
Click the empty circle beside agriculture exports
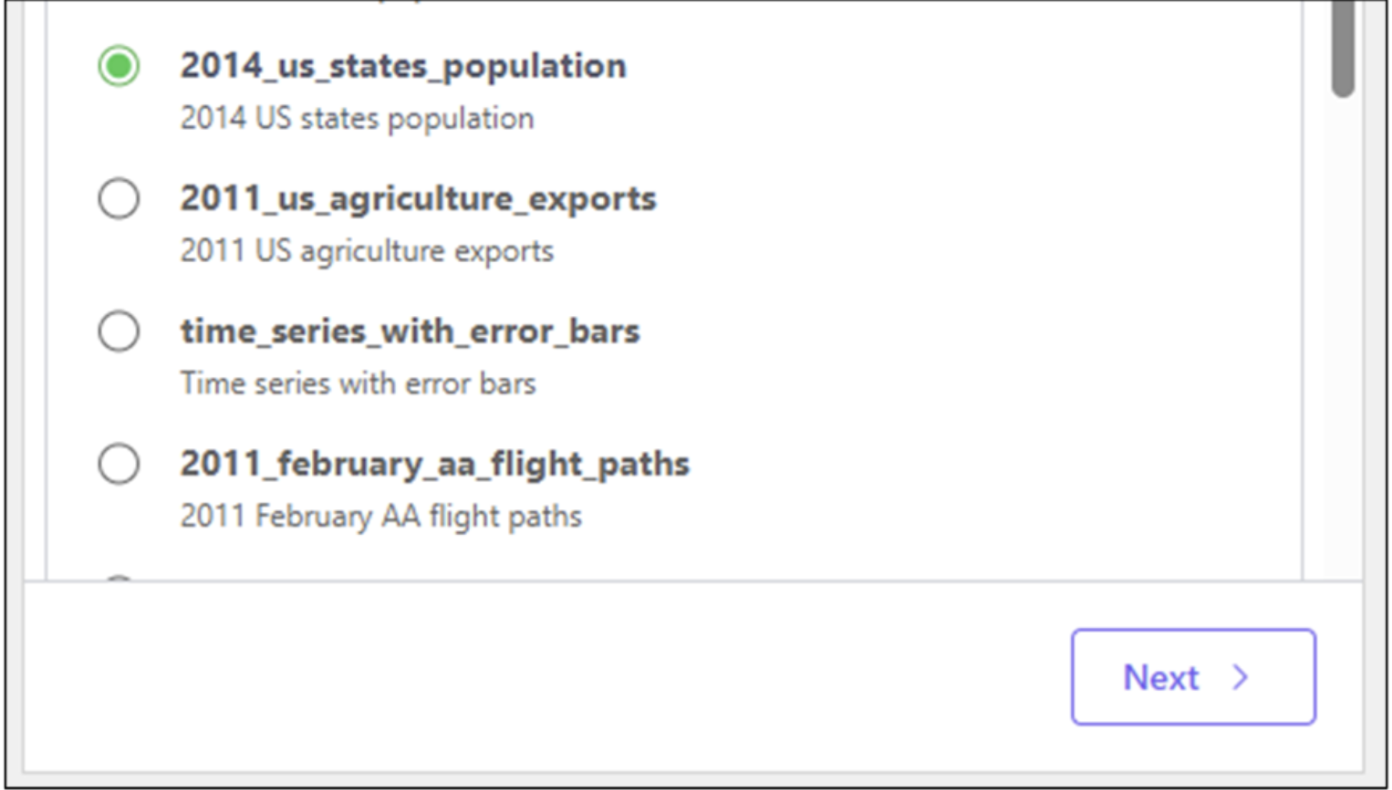(x=119, y=199)
